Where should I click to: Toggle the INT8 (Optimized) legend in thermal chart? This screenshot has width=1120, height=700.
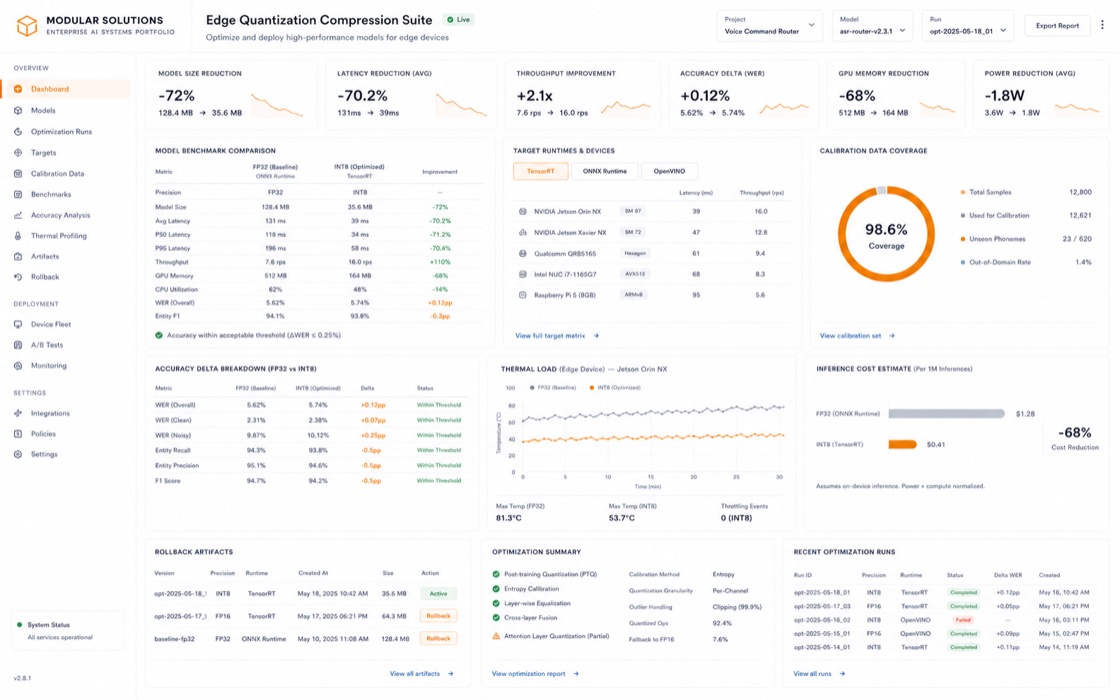(614, 388)
